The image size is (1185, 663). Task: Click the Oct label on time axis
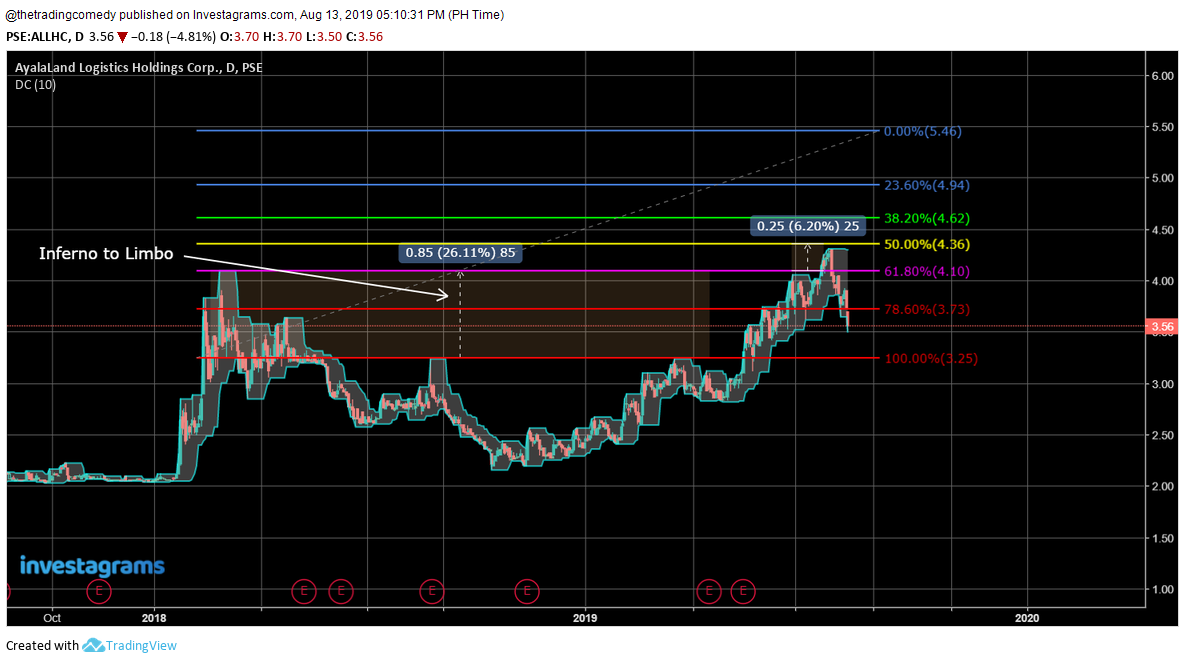(x=52, y=618)
